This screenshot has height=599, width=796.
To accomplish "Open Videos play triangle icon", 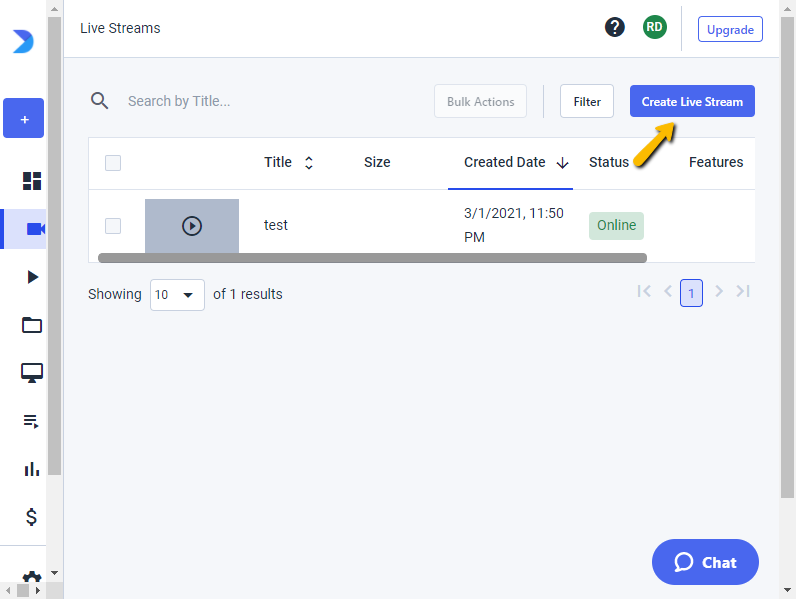I will 32,277.
